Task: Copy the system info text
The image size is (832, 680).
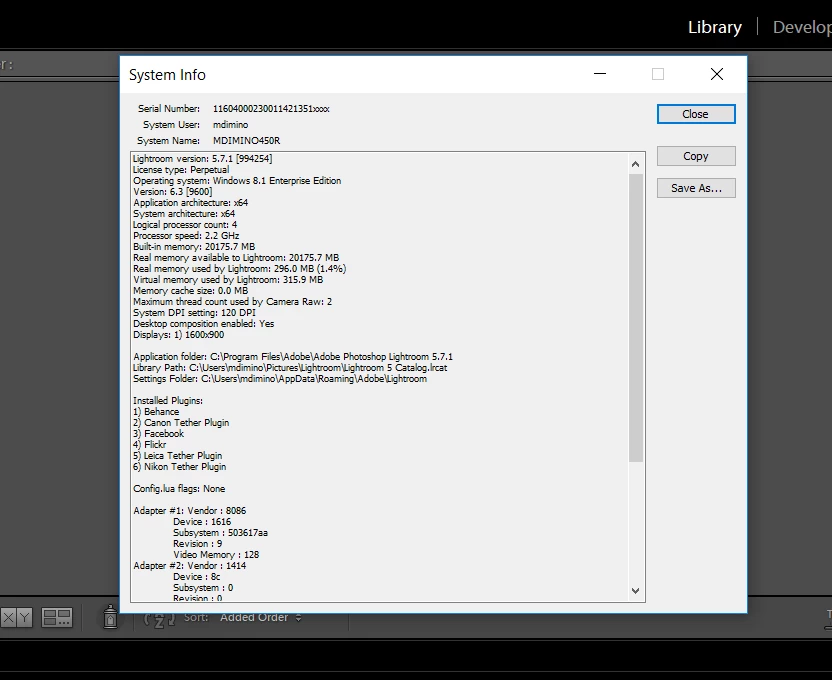Action: pyautogui.click(x=696, y=156)
